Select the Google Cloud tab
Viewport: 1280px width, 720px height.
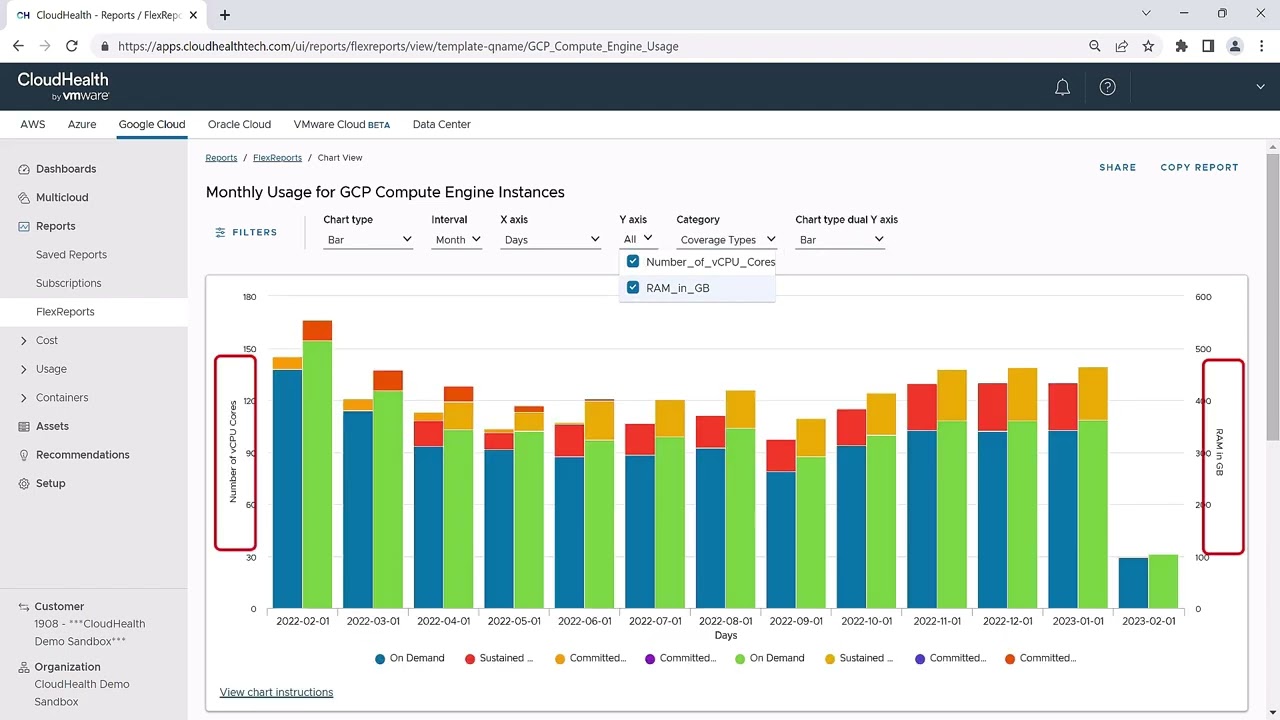[152, 125]
